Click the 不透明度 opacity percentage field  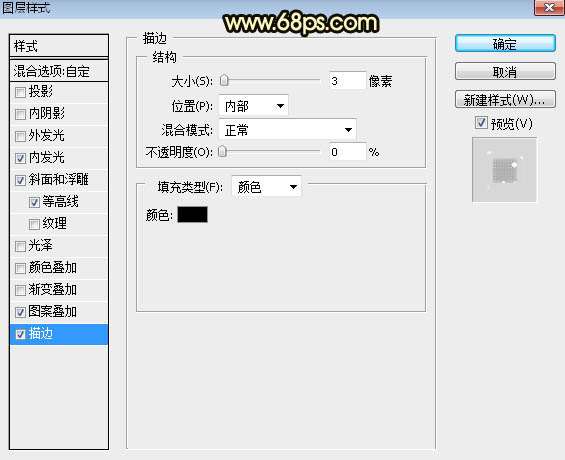click(x=347, y=152)
